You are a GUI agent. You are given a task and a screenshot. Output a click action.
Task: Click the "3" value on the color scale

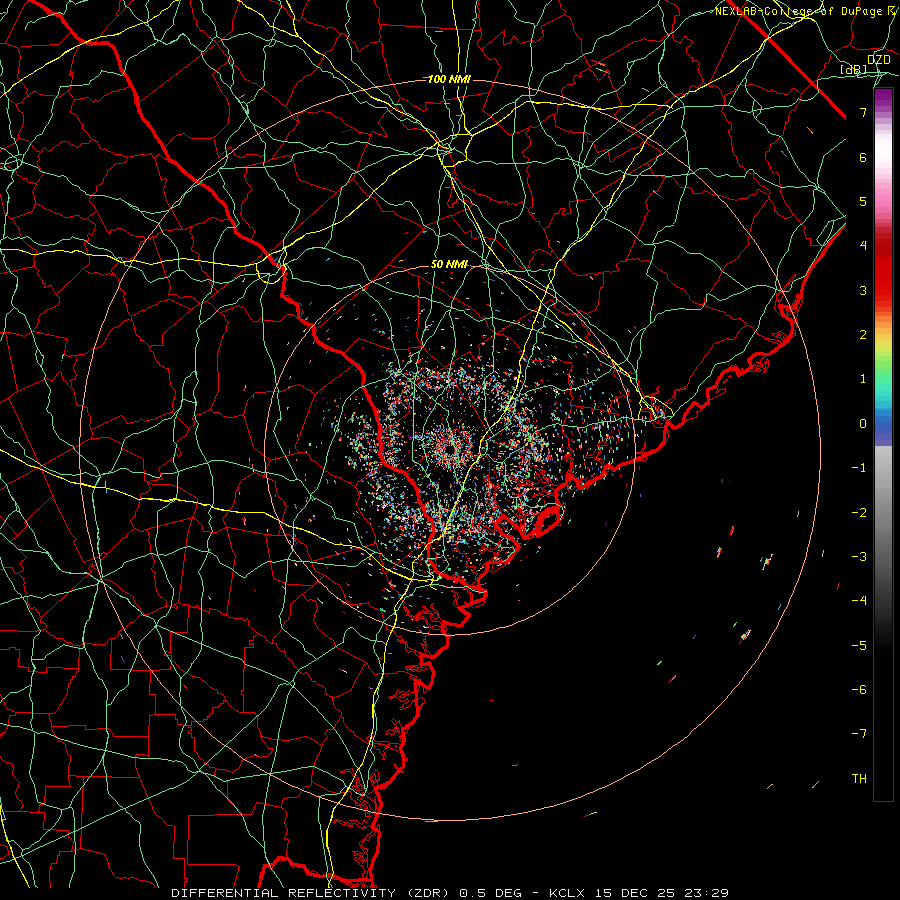click(x=863, y=290)
